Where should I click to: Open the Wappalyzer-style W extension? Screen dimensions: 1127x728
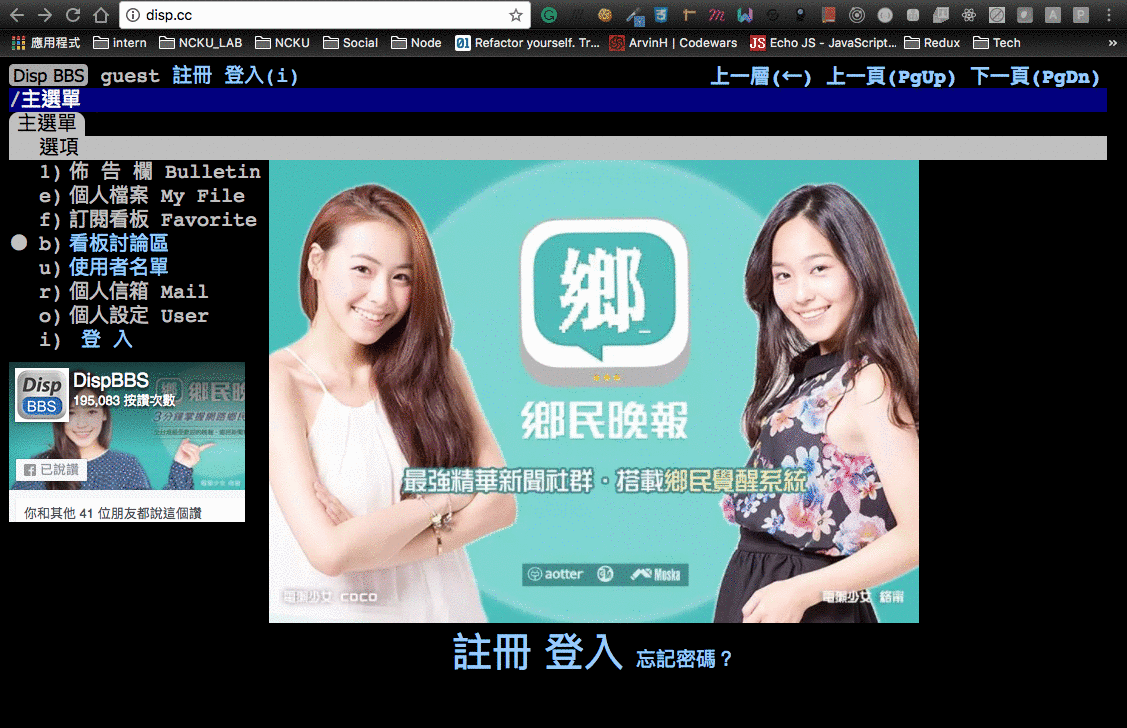[745, 15]
